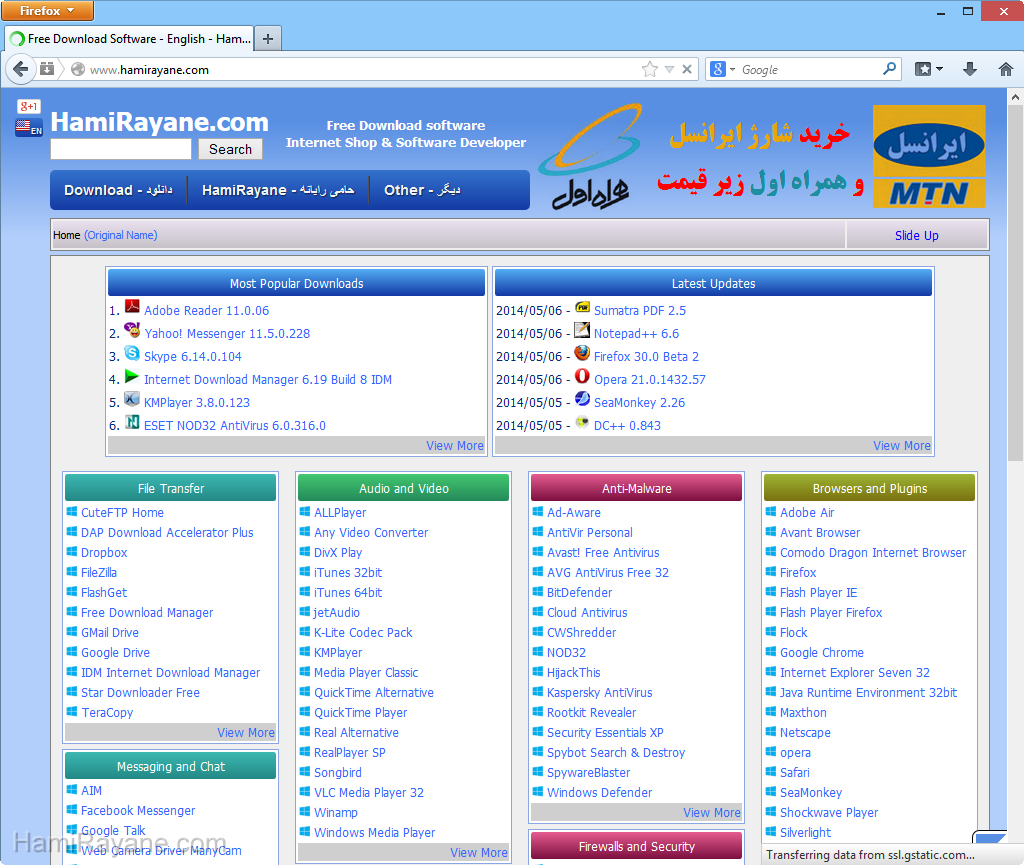Screen dimensions: 1024x865
Task: Click the Notepad++ icon
Action: [582, 330]
